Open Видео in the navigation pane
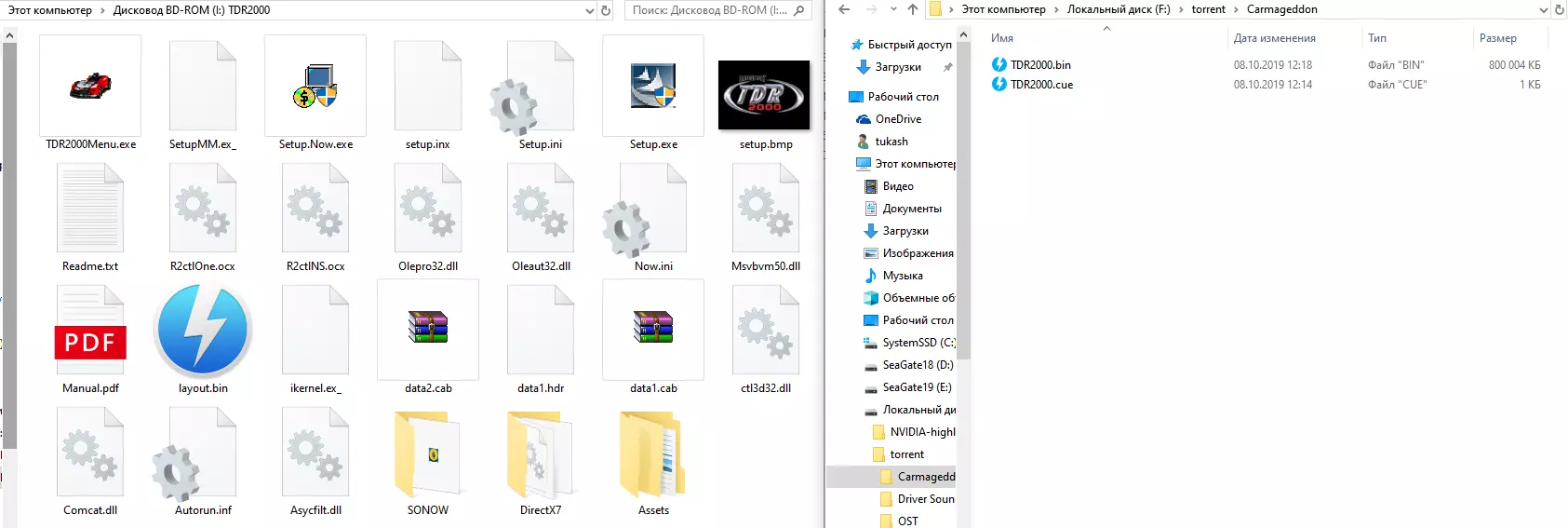The height and width of the screenshot is (528, 1568). 898,186
